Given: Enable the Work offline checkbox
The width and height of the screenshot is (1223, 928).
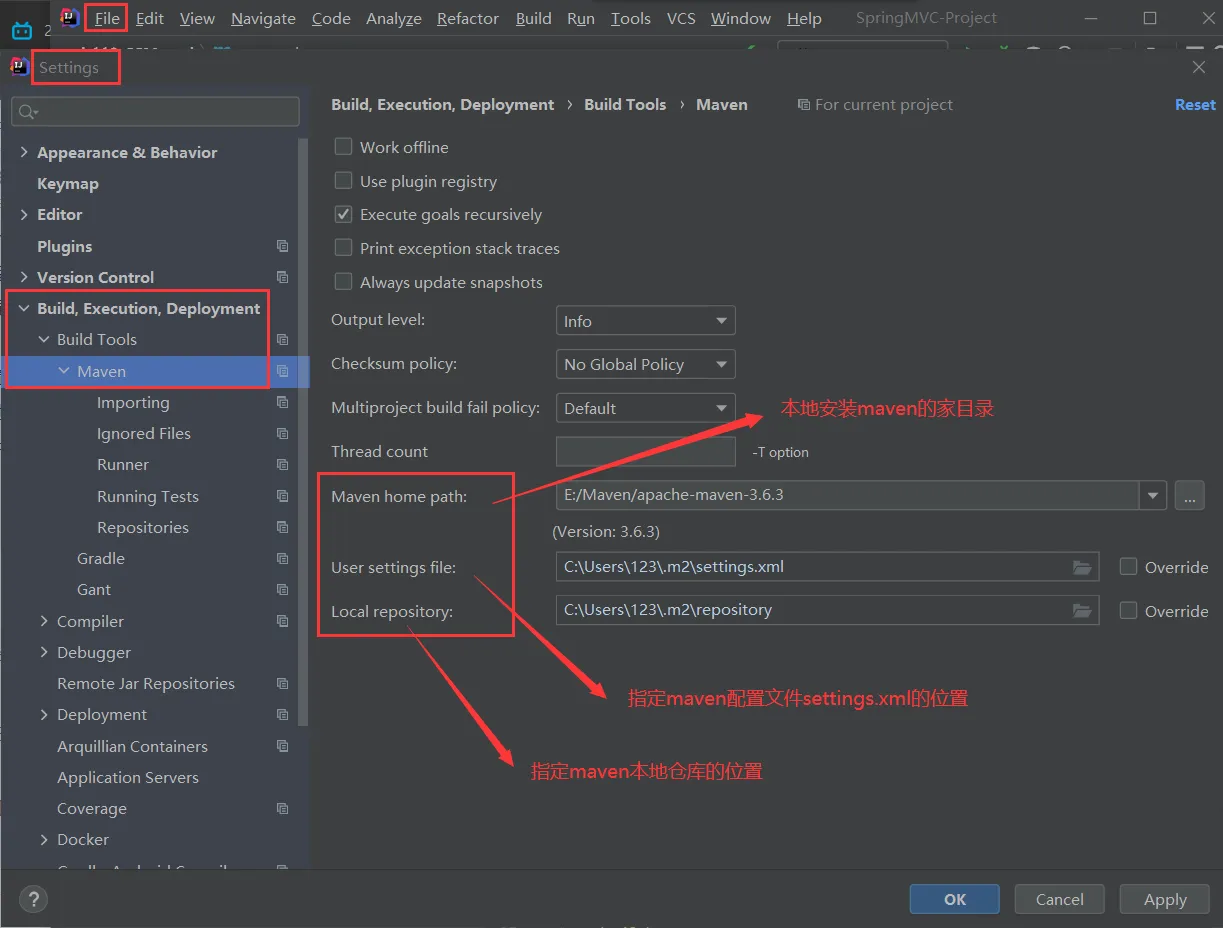Looking at the screenshot, I should (x=344, y=147).
